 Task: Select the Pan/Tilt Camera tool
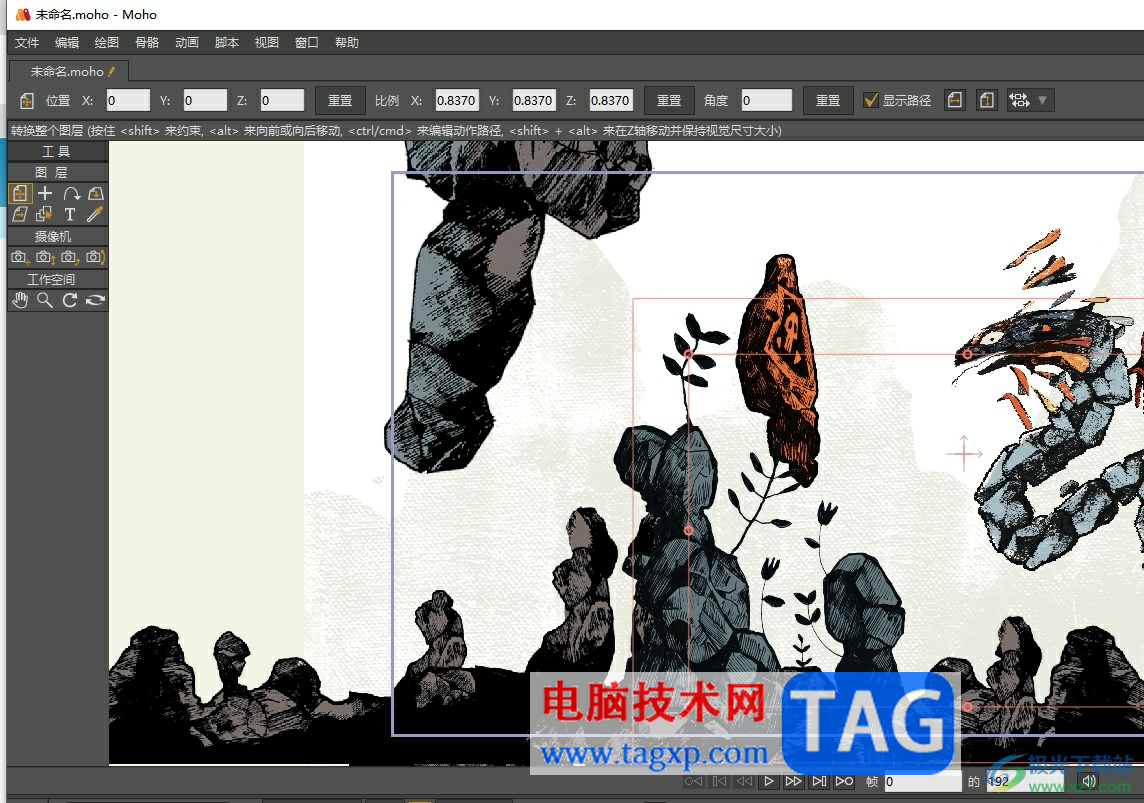pyautogui.click(x=96, y=257)
